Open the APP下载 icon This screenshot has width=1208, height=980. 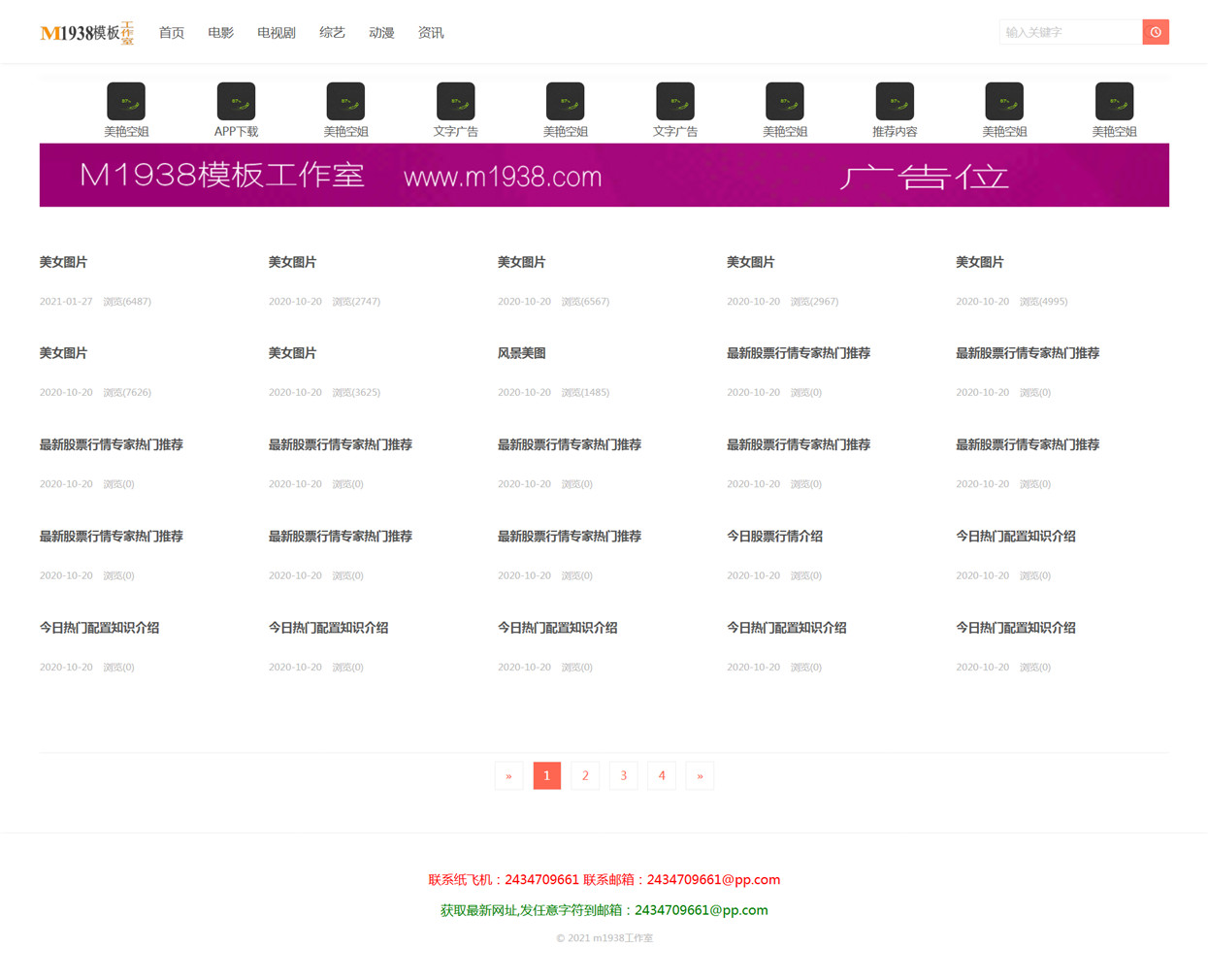point(236,101)
